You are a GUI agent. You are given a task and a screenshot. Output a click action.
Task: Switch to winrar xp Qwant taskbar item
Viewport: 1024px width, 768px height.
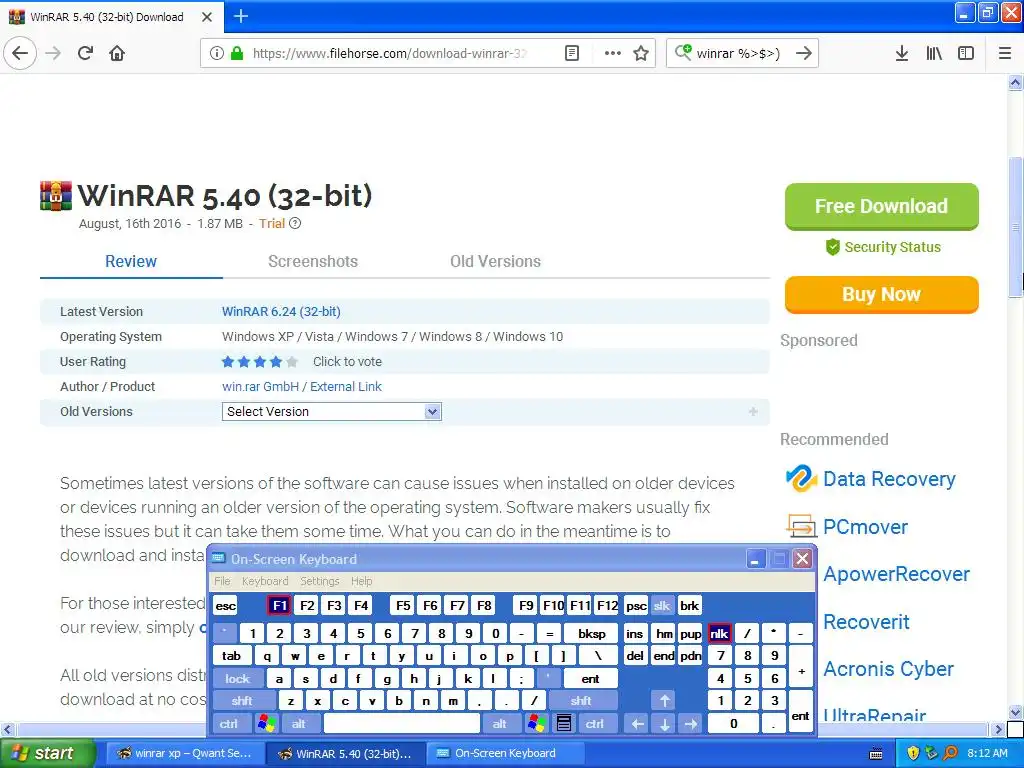tap(185, 753)
